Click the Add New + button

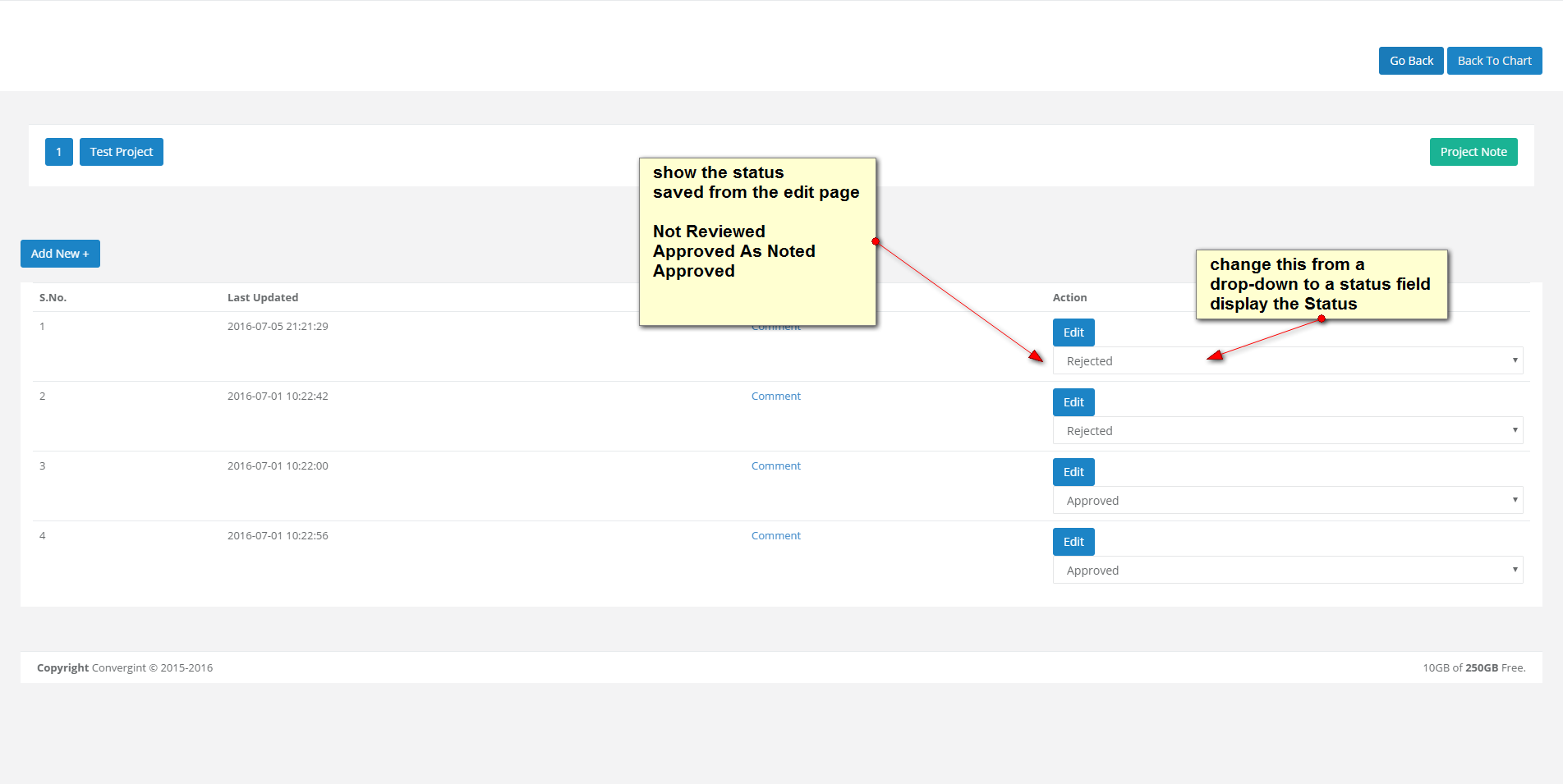[x=60, y=254]
